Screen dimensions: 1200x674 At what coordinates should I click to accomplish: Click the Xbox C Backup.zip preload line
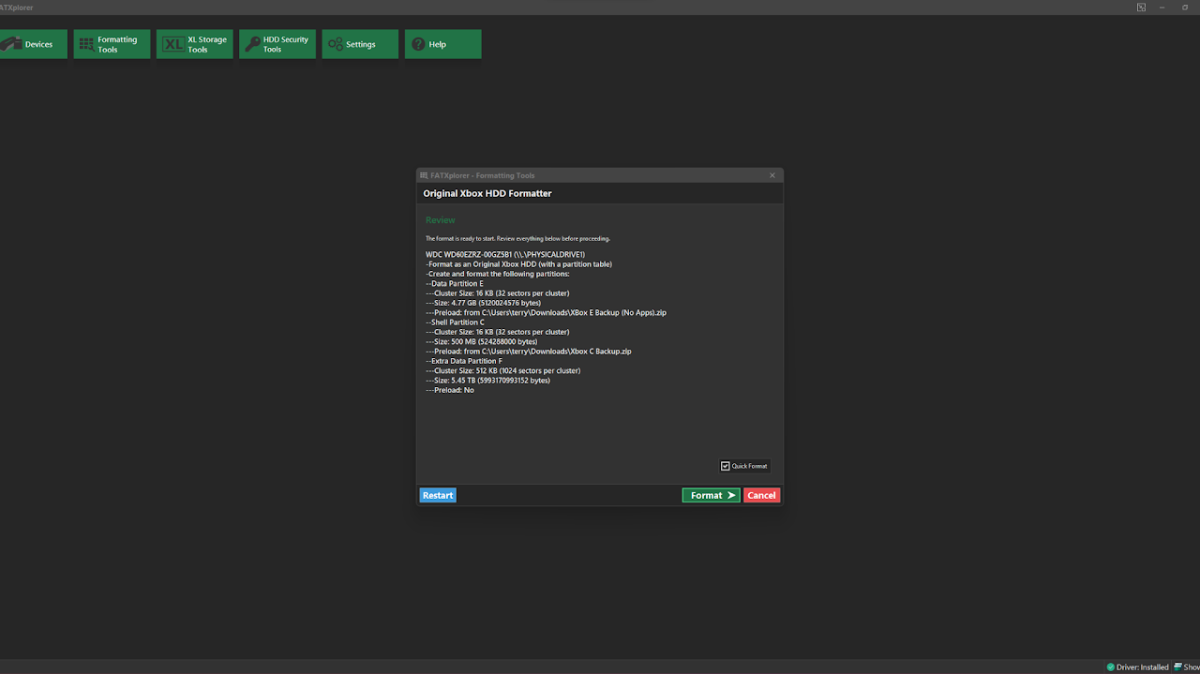tap(528, 352)
